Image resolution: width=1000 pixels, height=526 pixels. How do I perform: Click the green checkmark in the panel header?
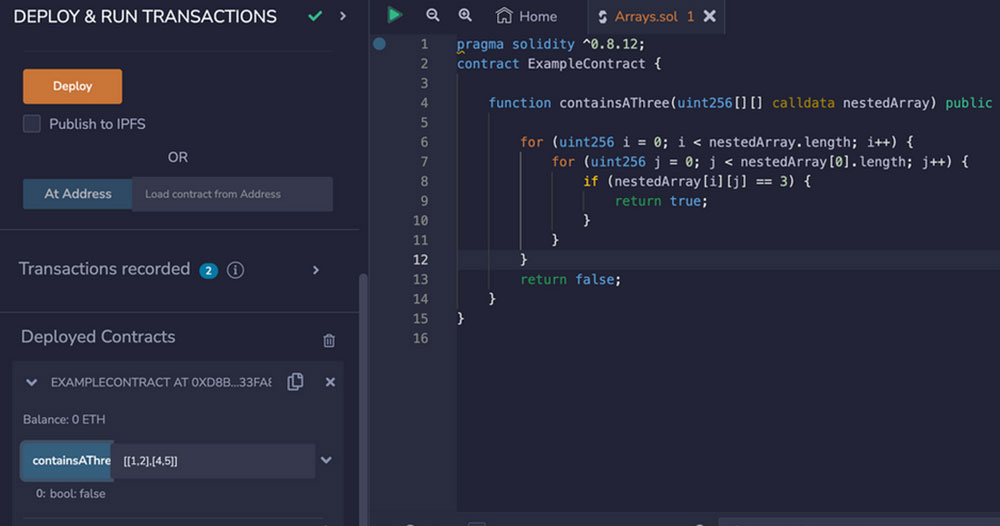click(x=315, y=16)
